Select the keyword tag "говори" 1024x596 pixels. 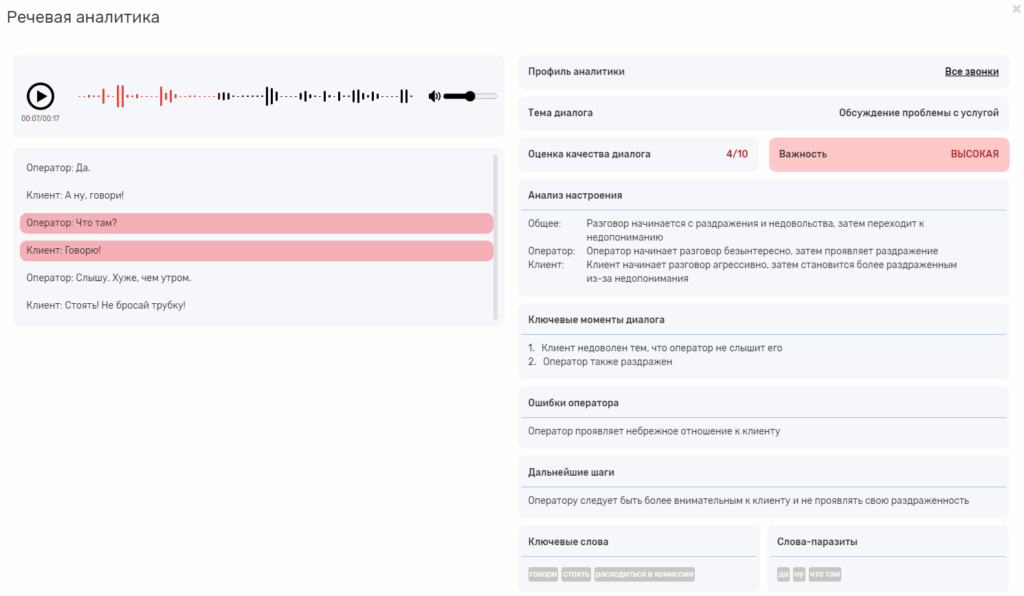click(543, 574)
